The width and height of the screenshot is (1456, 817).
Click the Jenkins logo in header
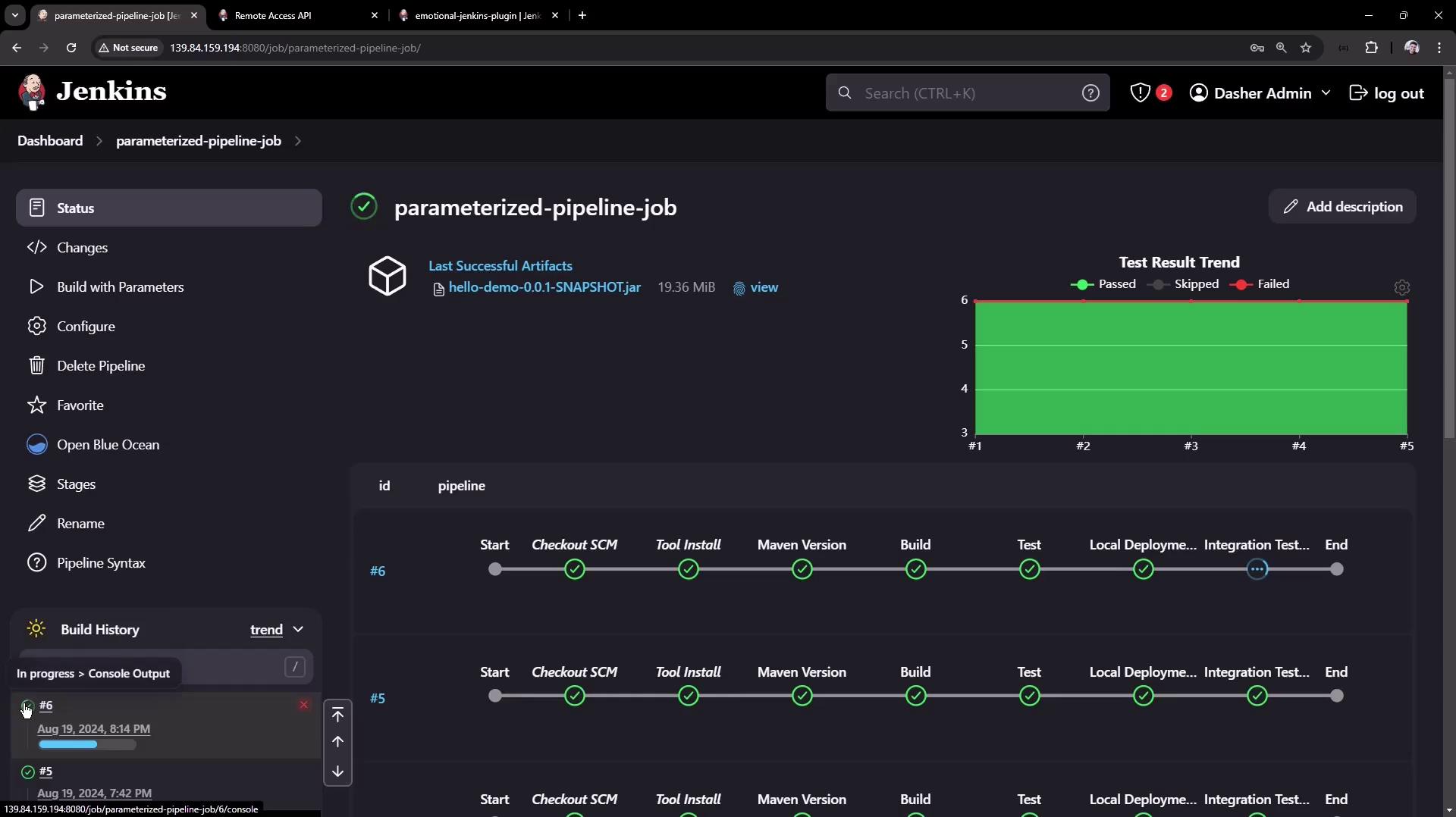tap(92, 92)
